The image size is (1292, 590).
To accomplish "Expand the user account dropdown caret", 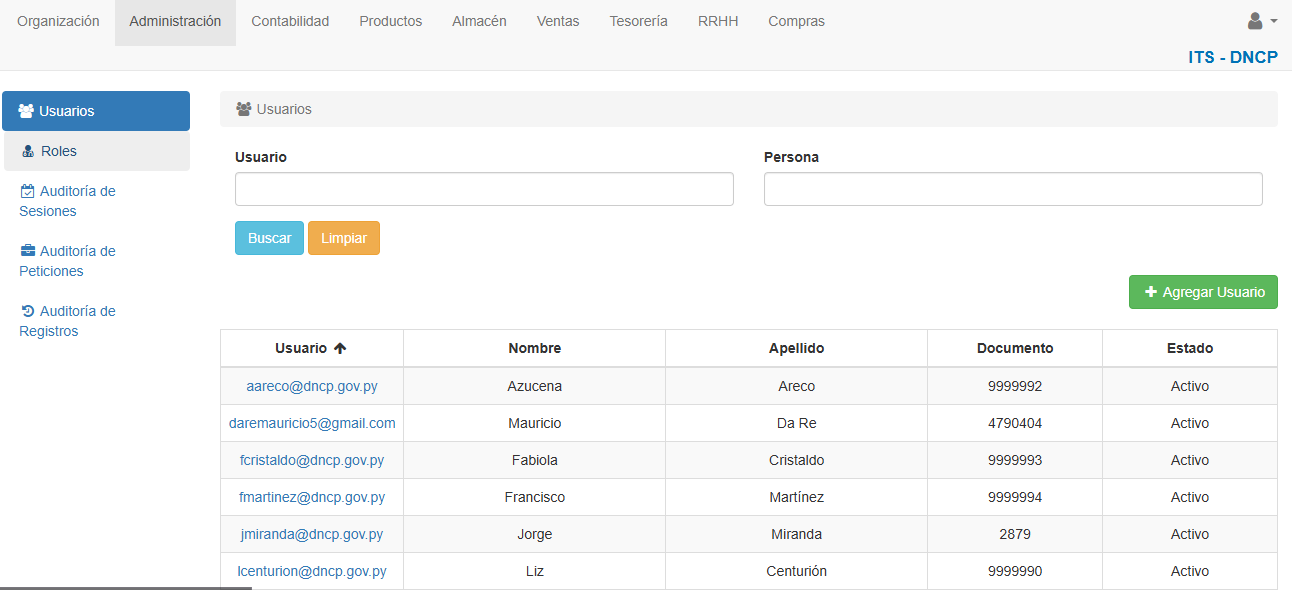I will 1273,21.
